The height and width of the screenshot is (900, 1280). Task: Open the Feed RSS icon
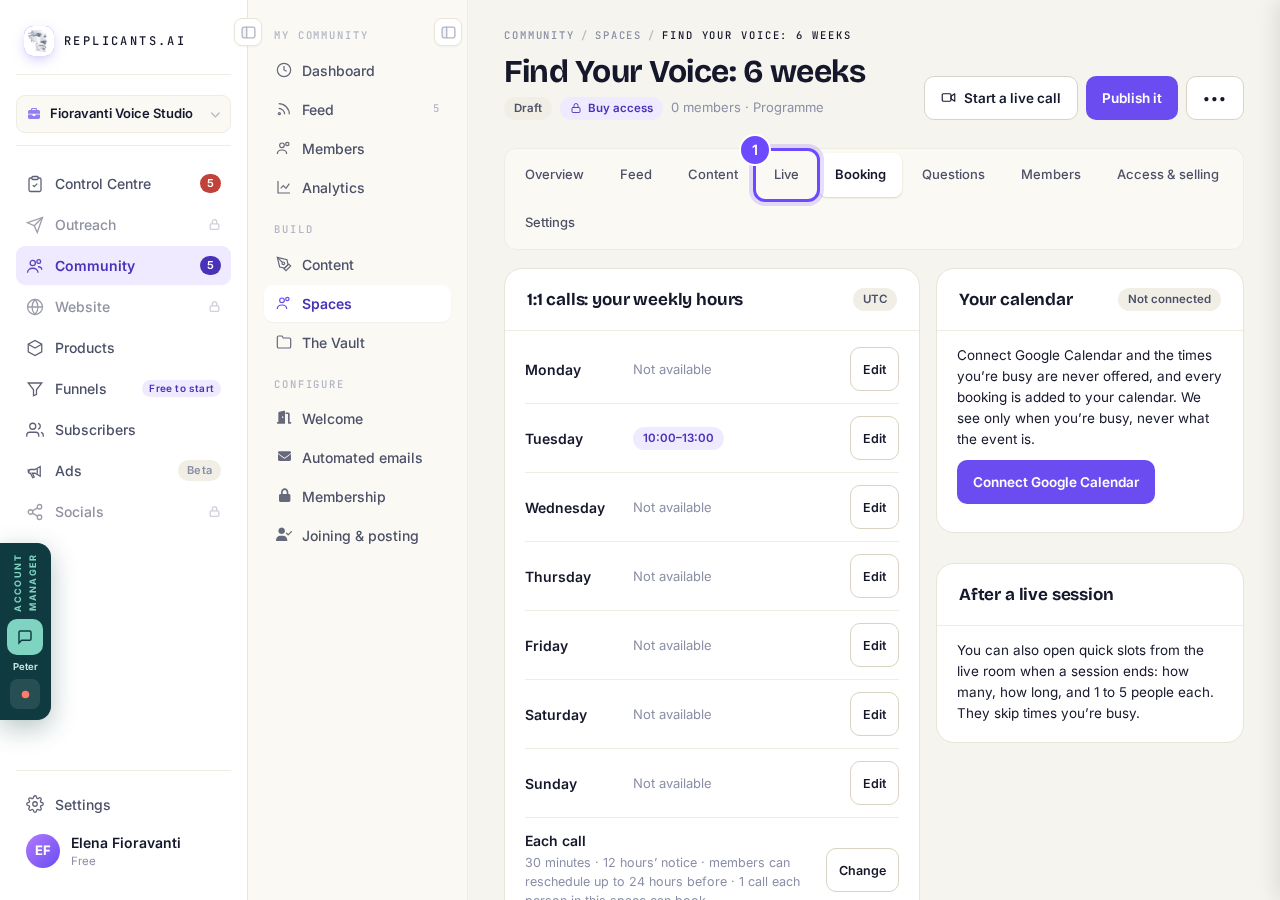click(284, 109)
